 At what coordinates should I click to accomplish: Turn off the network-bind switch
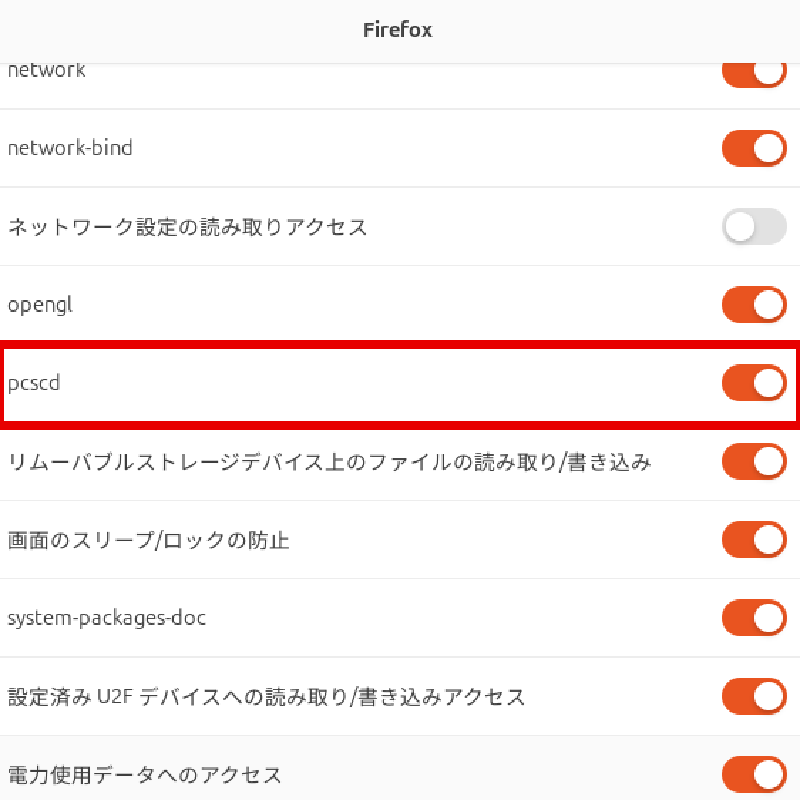click(754, 148)
